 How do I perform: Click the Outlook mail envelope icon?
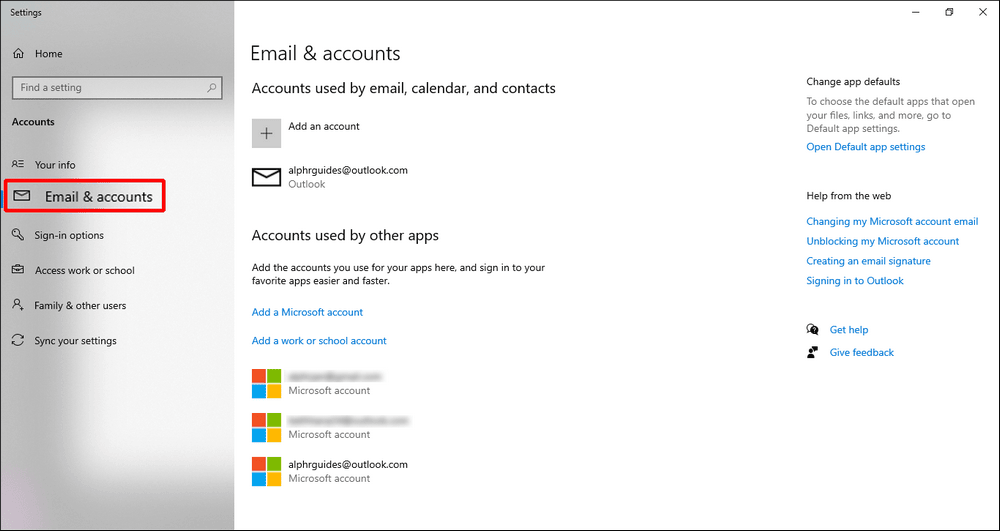pos(267,177)
